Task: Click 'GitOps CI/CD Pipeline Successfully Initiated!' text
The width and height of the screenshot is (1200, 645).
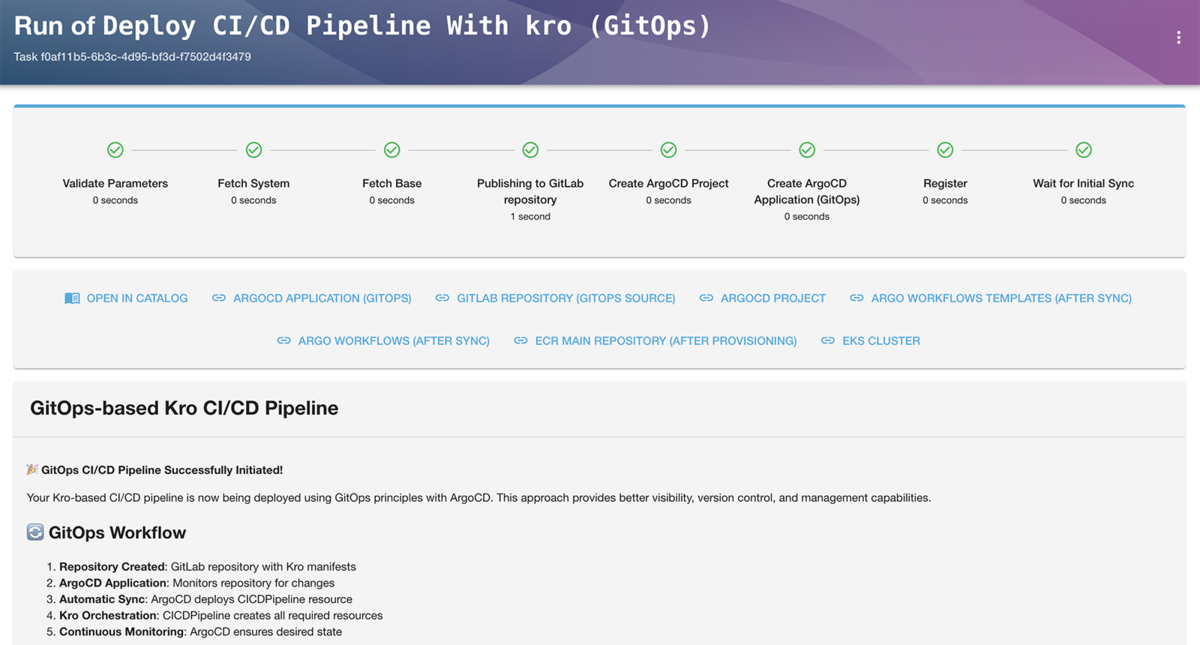Action: click(162, 469)
